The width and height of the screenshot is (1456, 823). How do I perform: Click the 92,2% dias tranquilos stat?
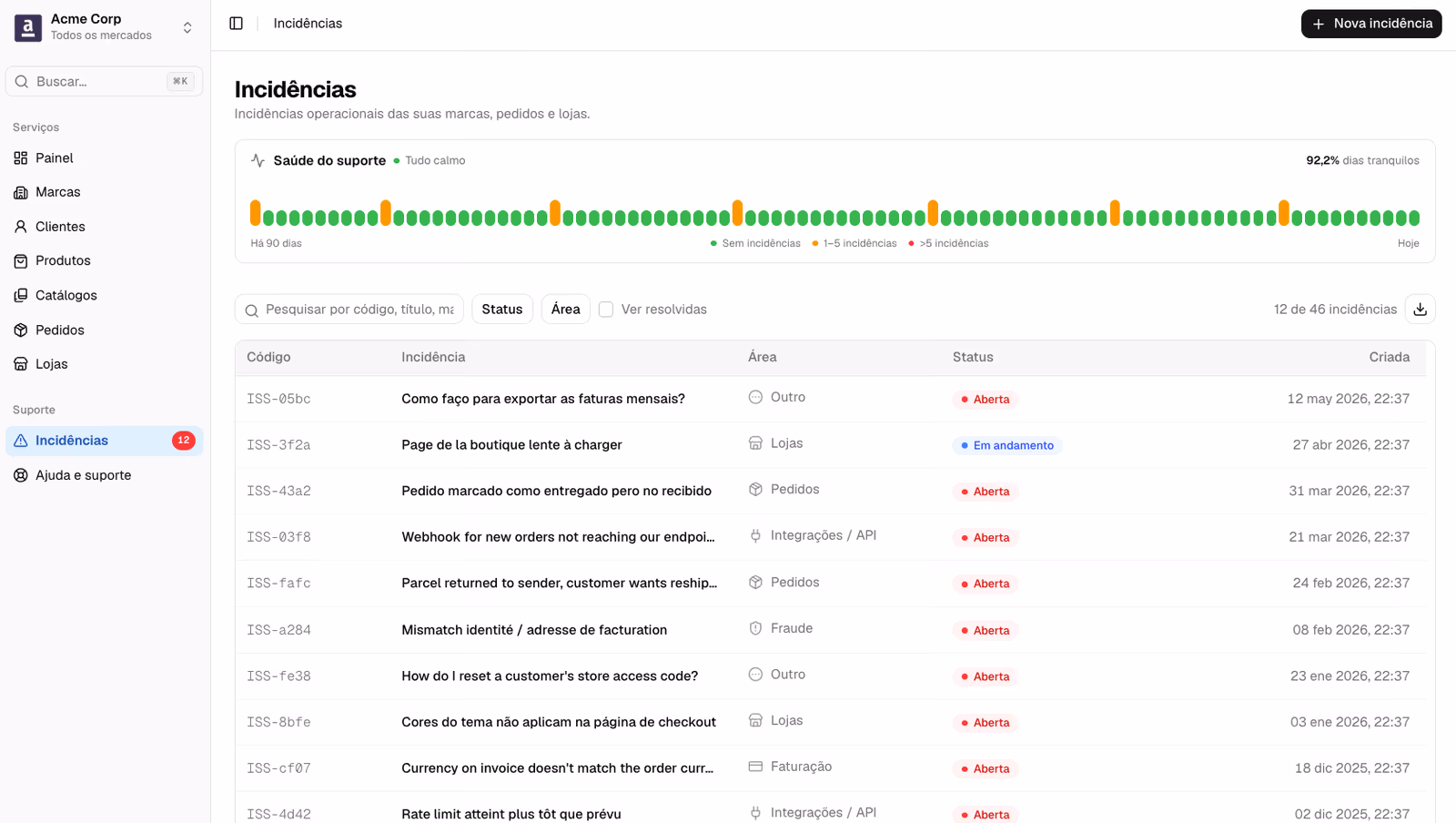(1362, 160)
